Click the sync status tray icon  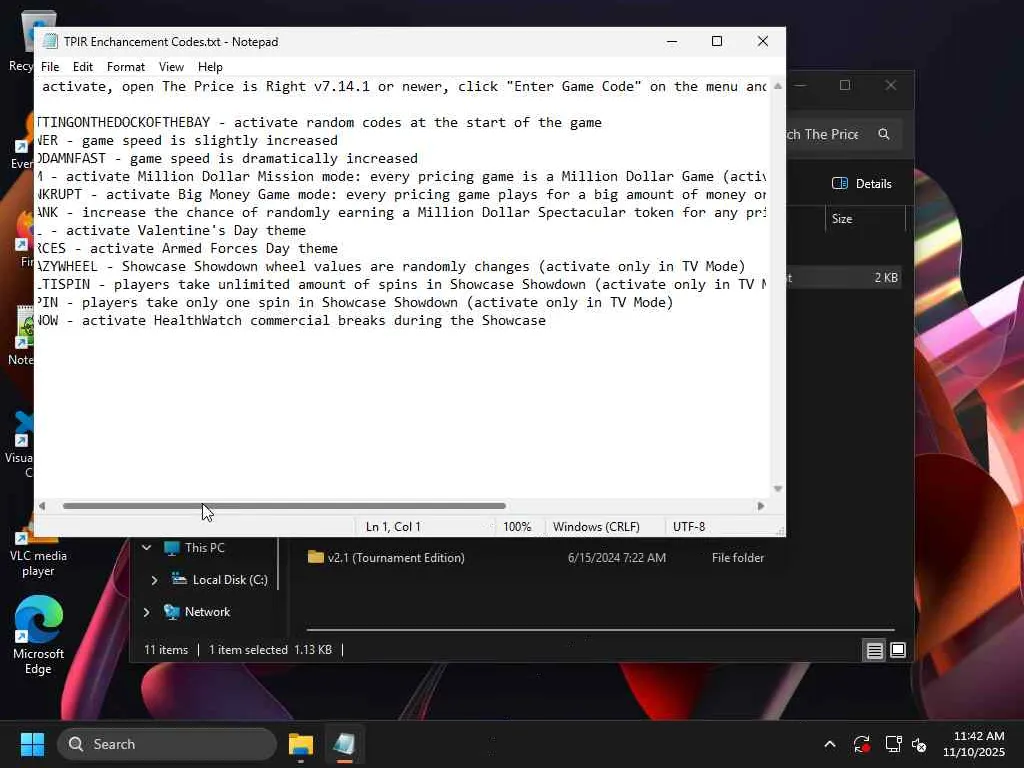(861, 744)
